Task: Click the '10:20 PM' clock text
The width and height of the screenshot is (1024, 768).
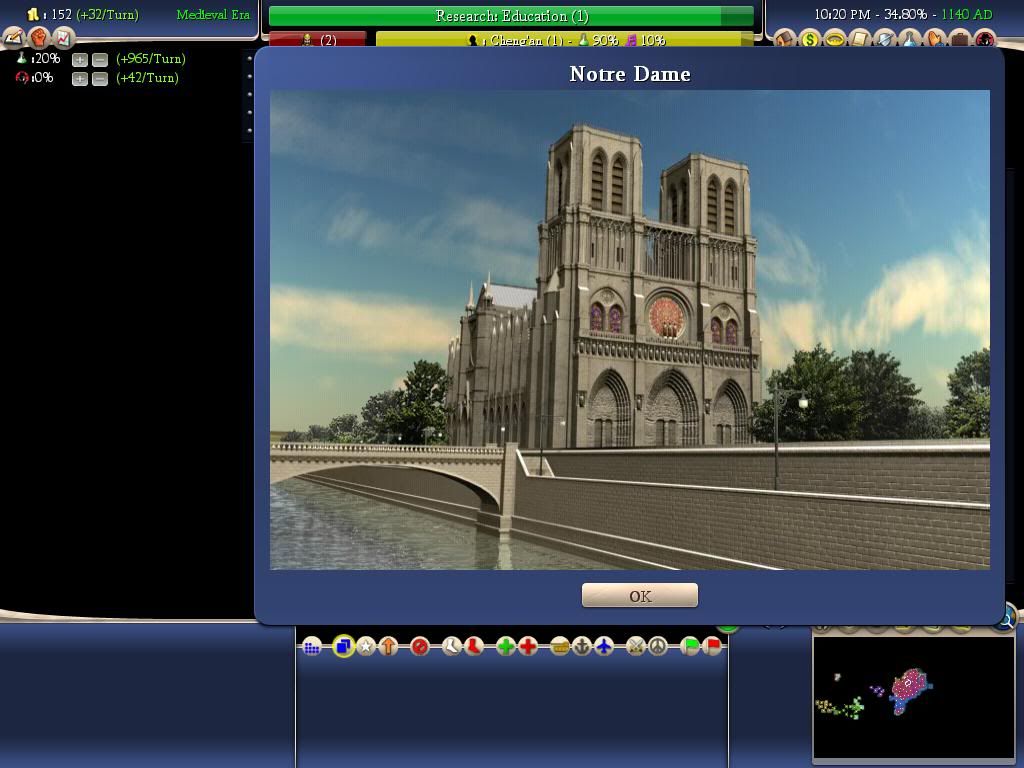Action: click(842, 14)
